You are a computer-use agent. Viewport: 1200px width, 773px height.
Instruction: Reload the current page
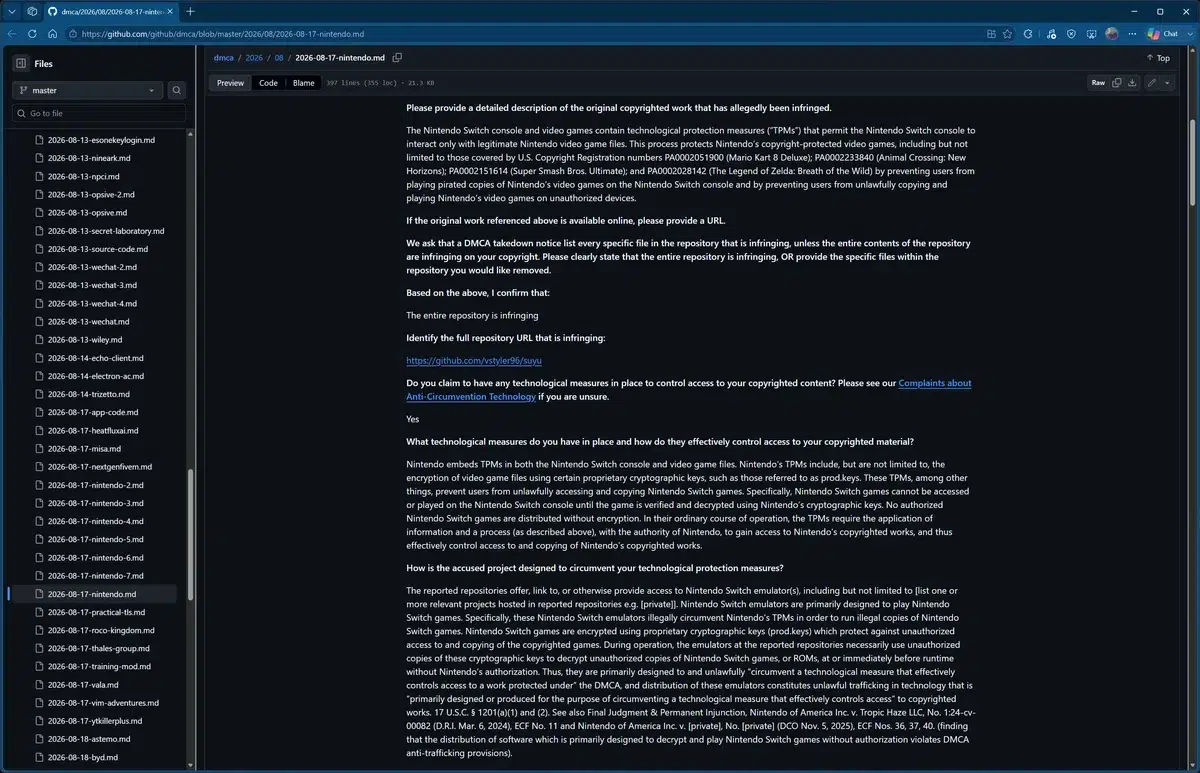tap(32, 33)
